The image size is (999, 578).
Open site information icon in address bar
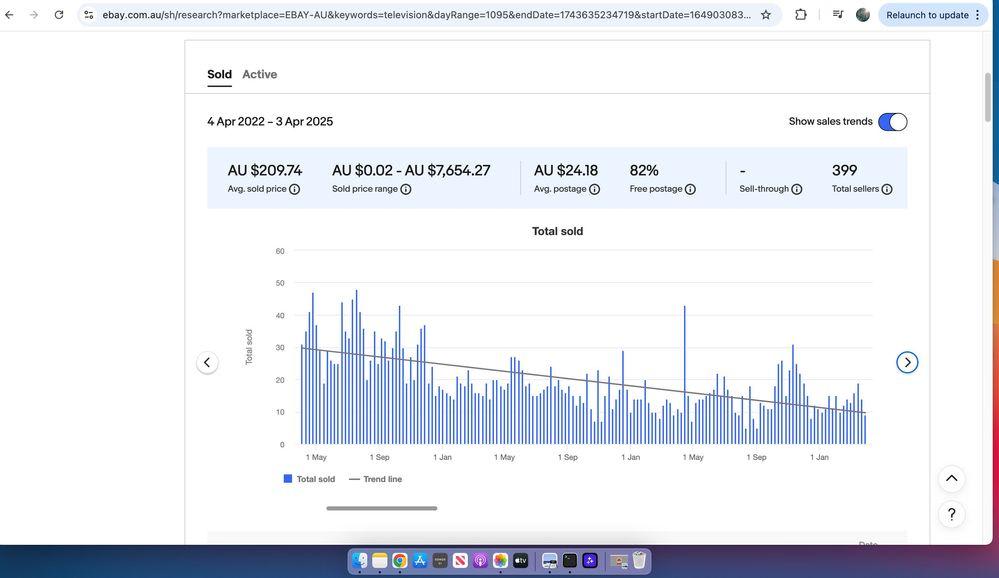pos(89,15)
